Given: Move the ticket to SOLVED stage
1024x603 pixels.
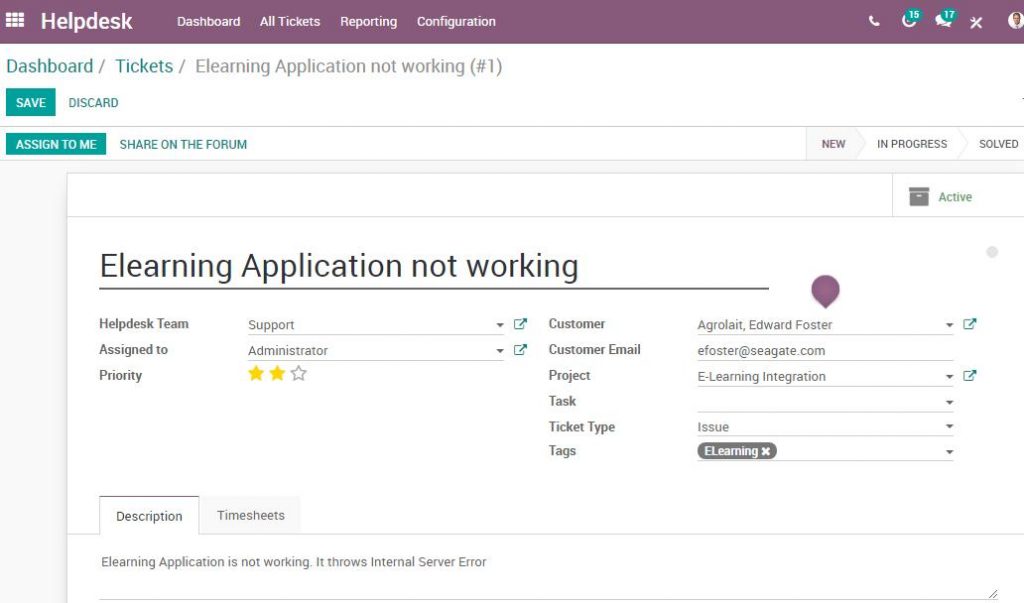Looking at the screenshot, I should [996, 144].
